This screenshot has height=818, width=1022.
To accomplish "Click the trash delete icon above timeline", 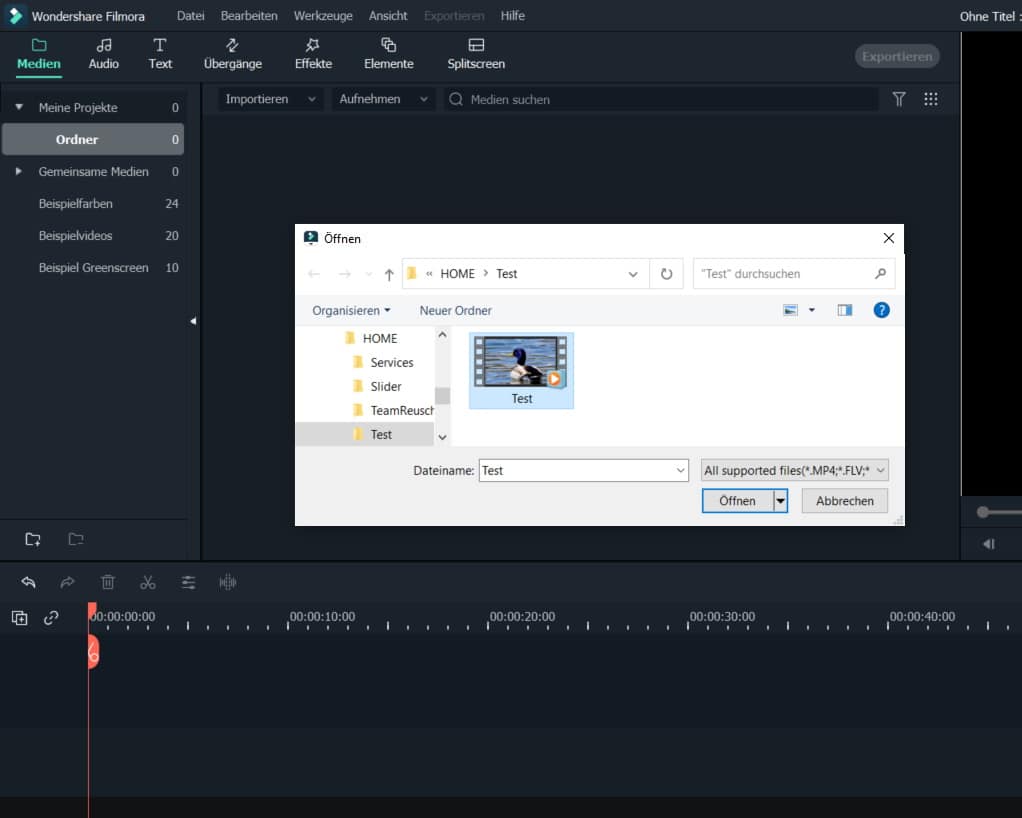I will tap(108, 582).
